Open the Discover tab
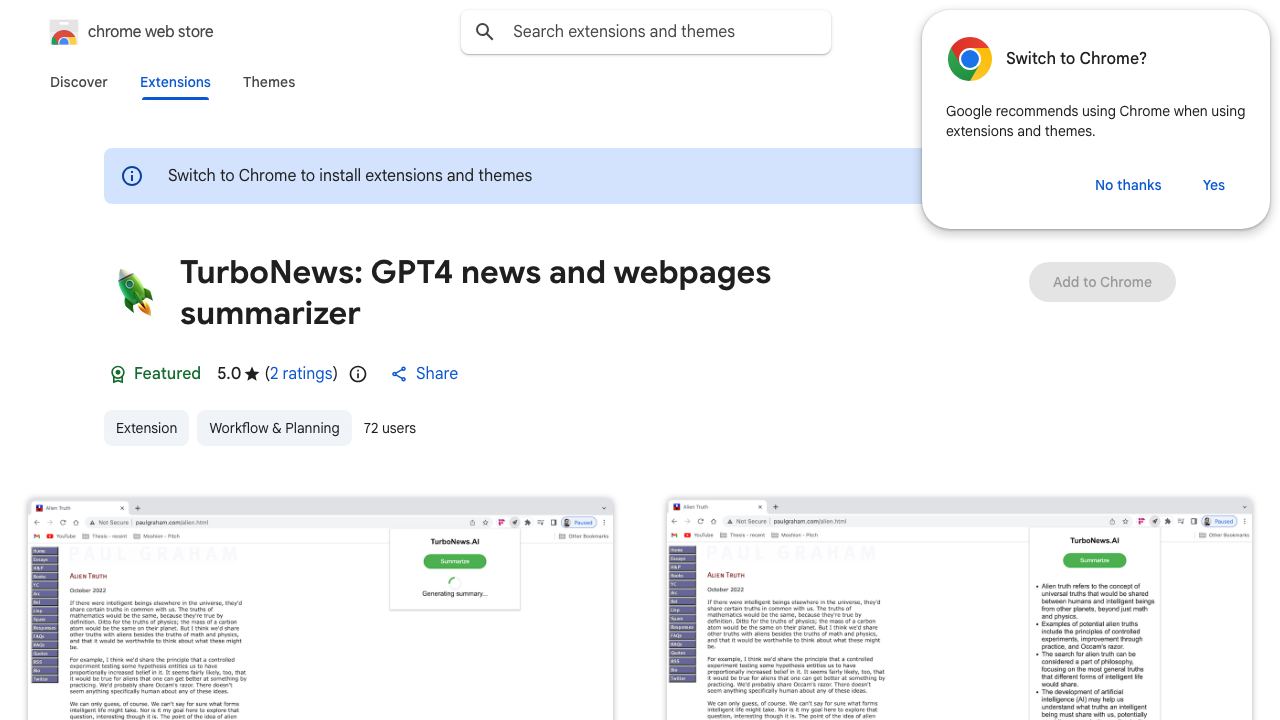This screenshot has height=720, width=1280. click(79, 82)
